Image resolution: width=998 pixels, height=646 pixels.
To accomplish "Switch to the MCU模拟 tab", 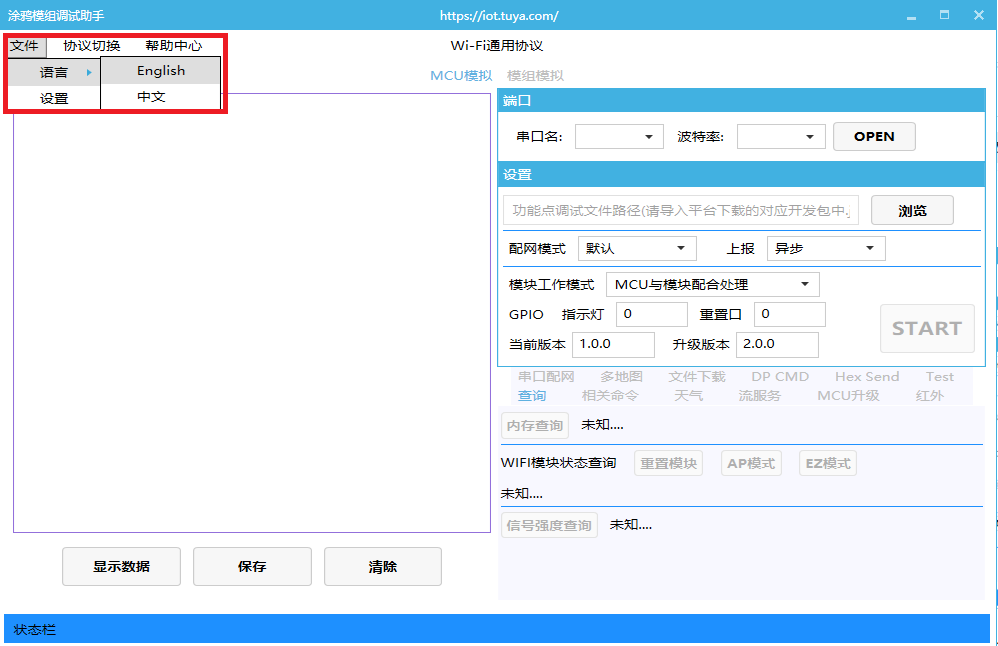I will [461, 76].
